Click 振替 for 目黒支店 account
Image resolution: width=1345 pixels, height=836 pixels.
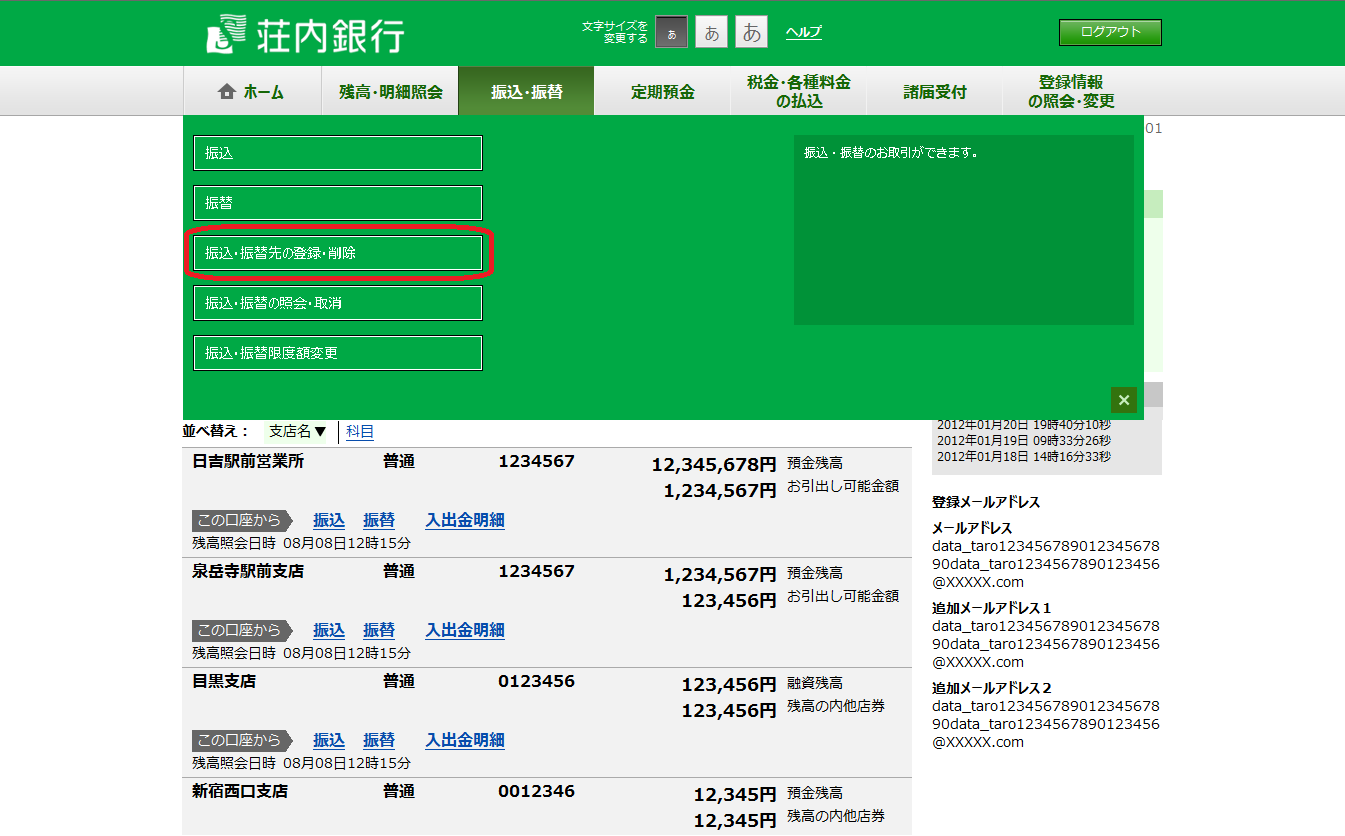pos(379,740)
